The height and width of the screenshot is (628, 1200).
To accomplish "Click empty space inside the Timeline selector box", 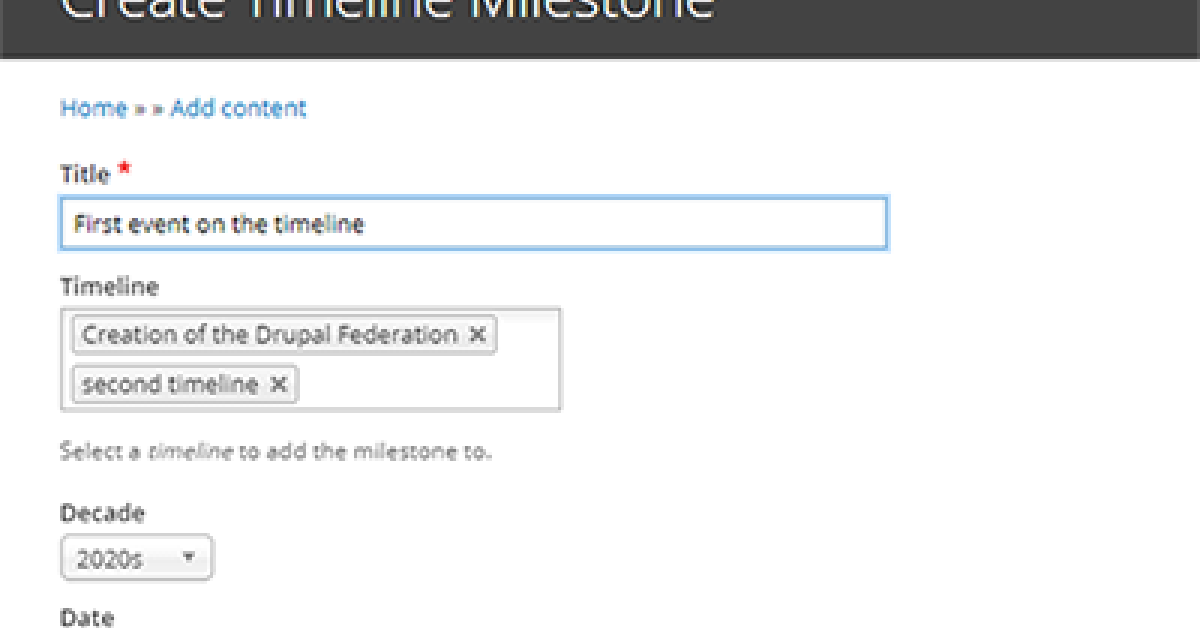I will [x=430, y=385].
